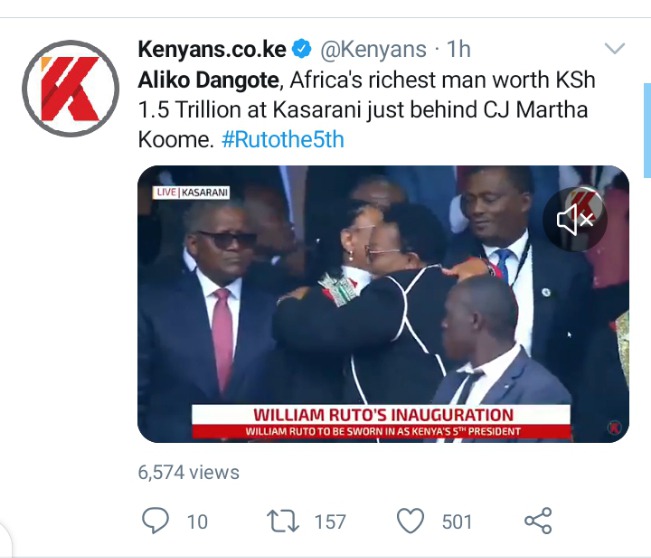Image resolution: width=651 pixels, height=558 pixels.
Task: Unmute the video with speaker icon
Action: point(575,219)
